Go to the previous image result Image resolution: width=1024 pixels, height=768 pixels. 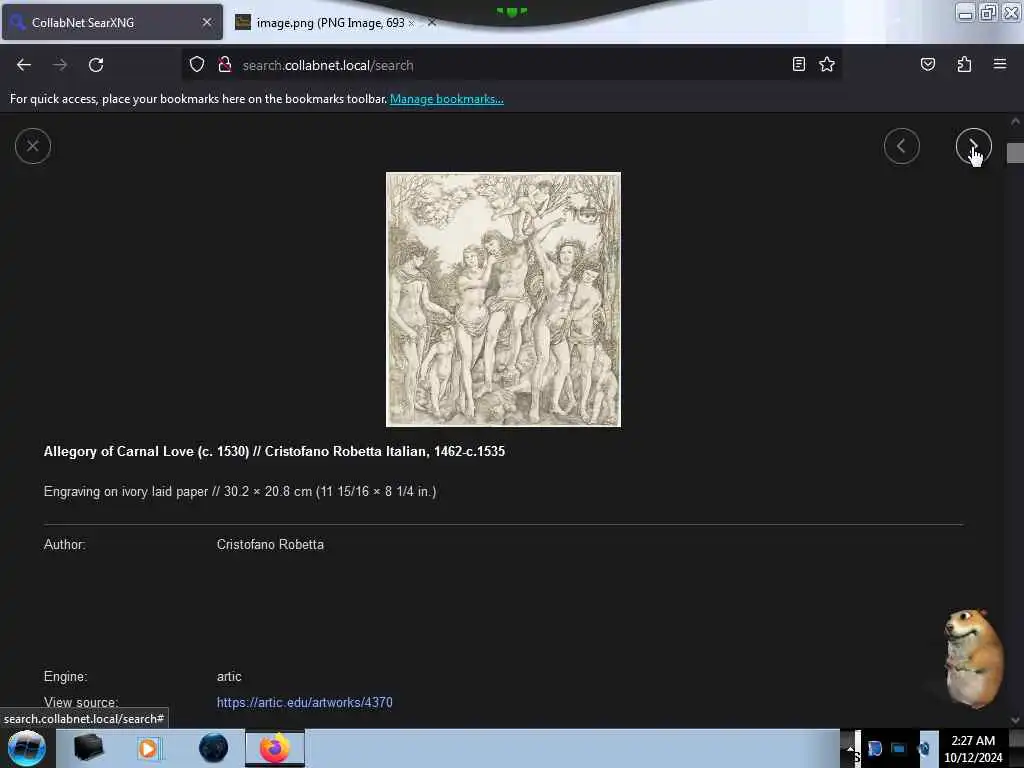coord(901,146)
